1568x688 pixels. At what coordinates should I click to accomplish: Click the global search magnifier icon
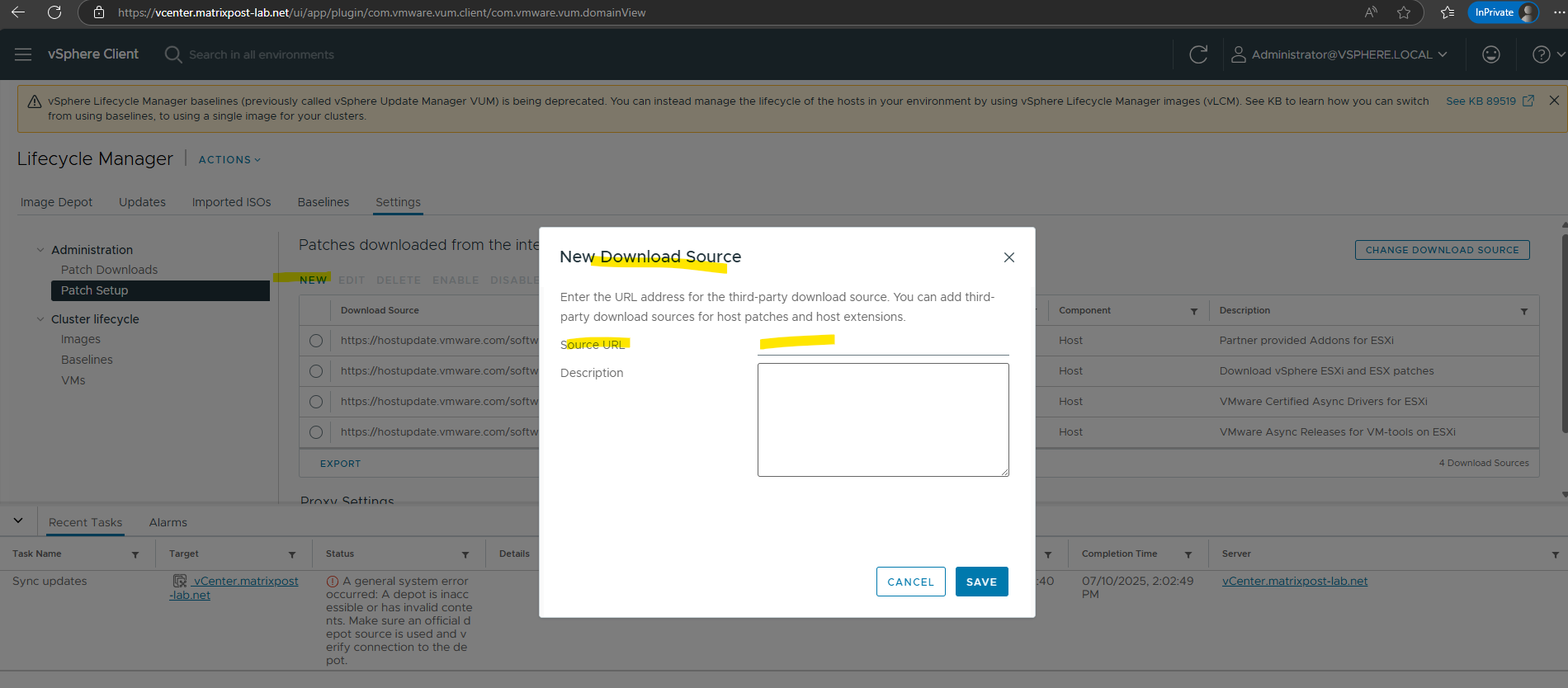pyautogui.click(x=173, y=54)
